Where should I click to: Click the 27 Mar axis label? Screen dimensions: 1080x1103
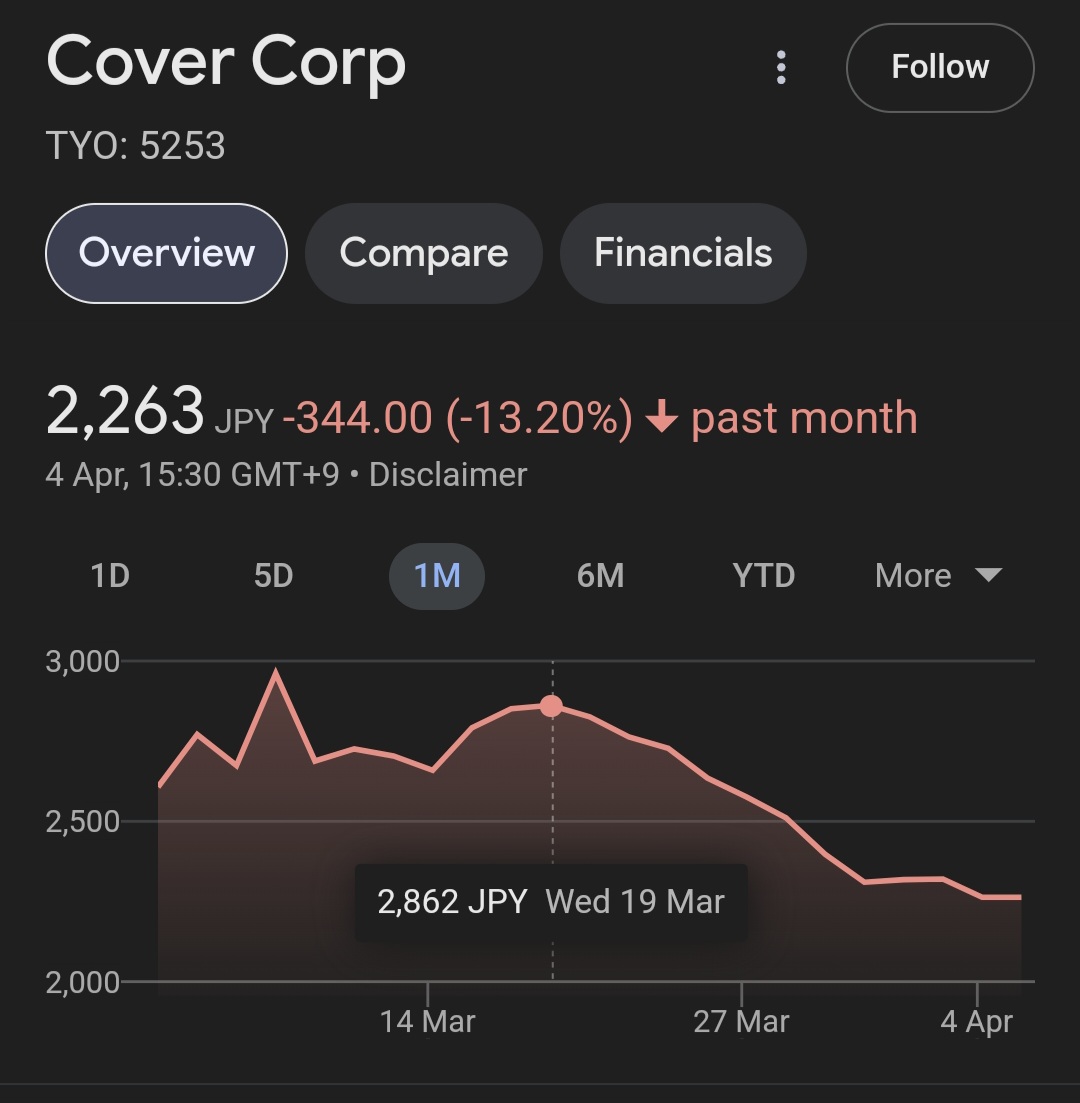point(741,1021)
